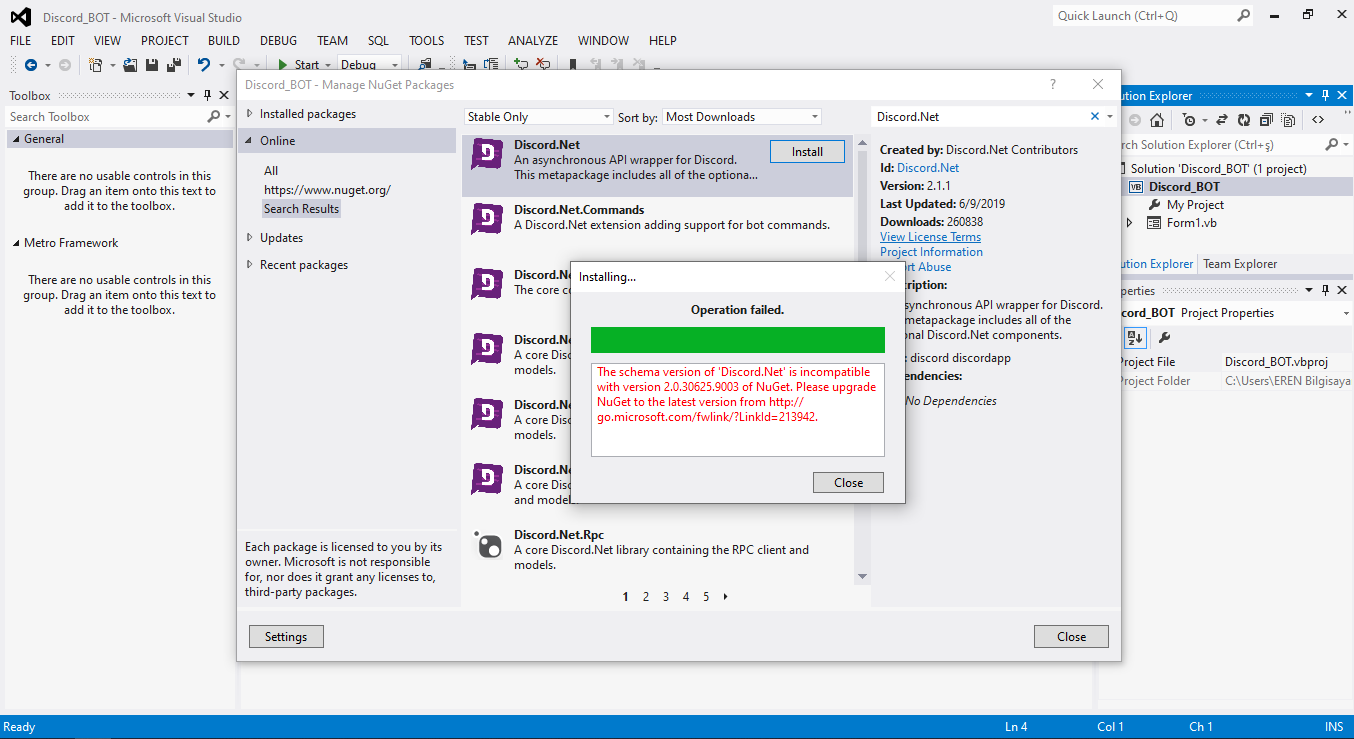Select https://www.nuget.org/ source
1354x739 pixels.
pyautogui.click(x=327, y=190)
